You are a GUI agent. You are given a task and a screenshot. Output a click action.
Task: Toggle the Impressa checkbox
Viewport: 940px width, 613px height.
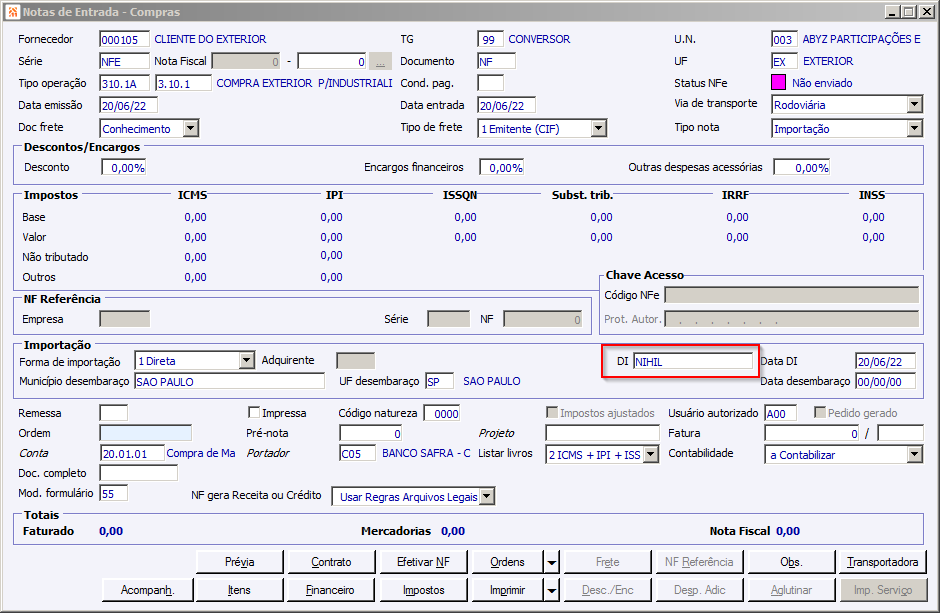coord(254,413)
